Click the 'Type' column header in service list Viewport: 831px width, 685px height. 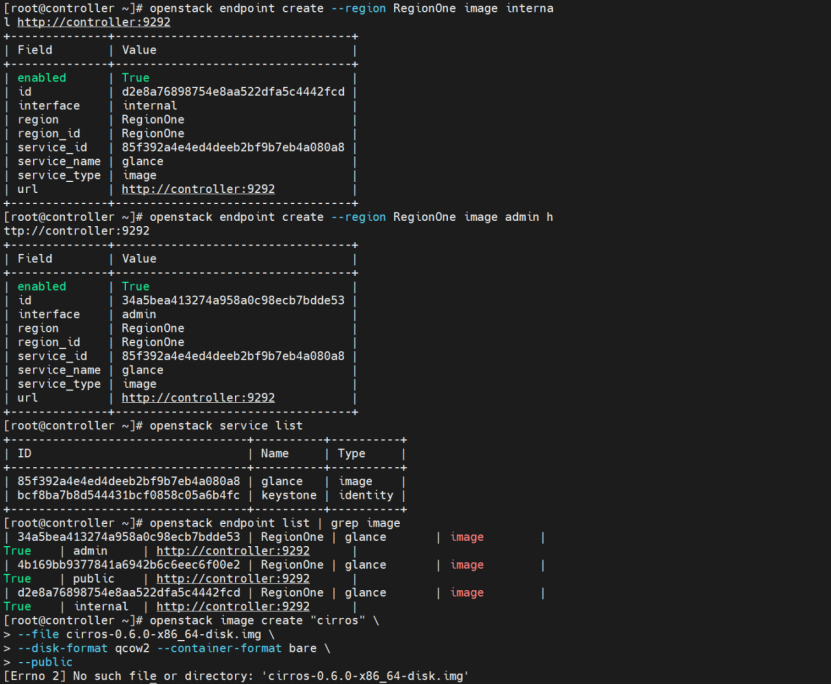[352, 454]
